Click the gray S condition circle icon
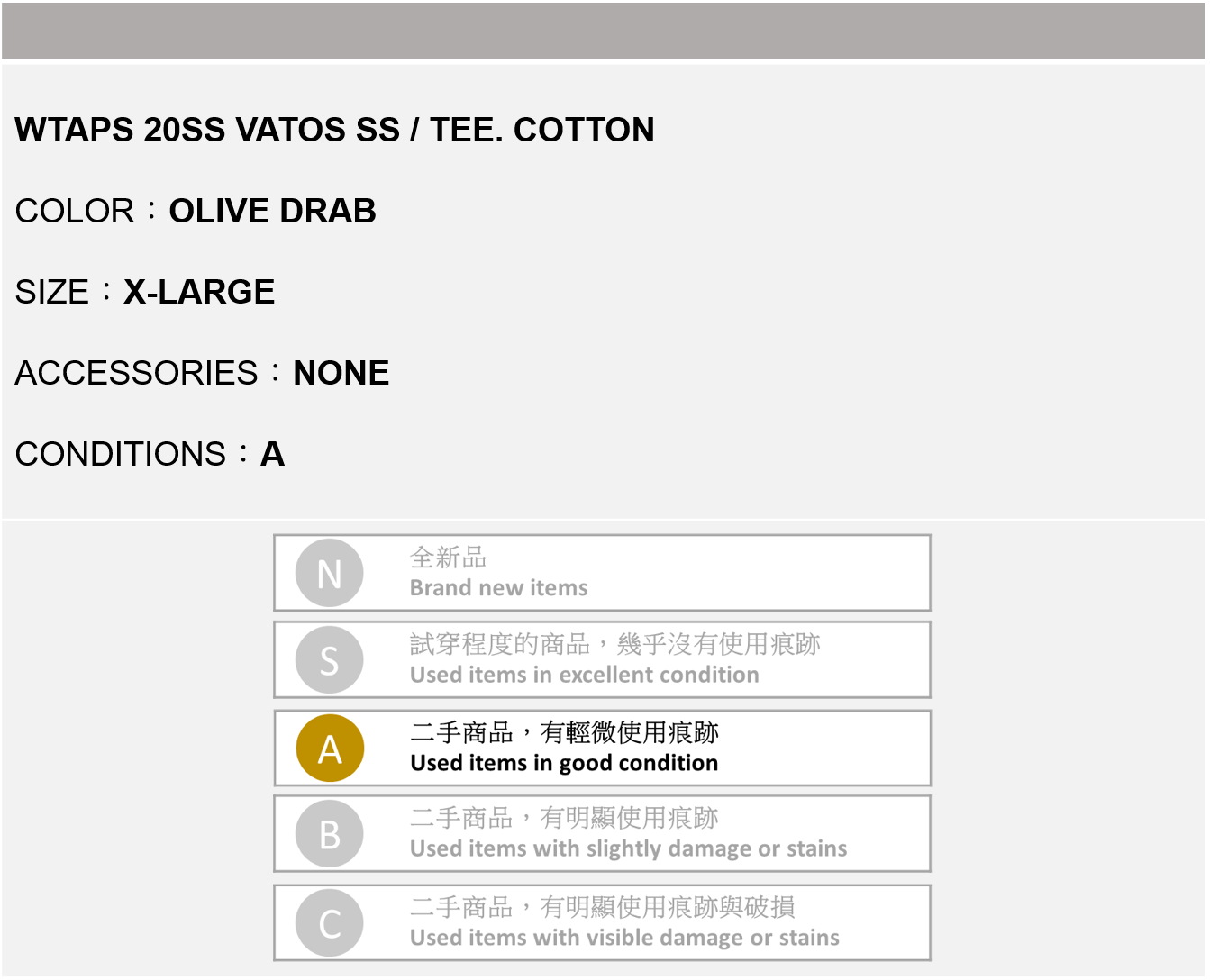Viewport: 1210px width, 980px height. point(330,659)
